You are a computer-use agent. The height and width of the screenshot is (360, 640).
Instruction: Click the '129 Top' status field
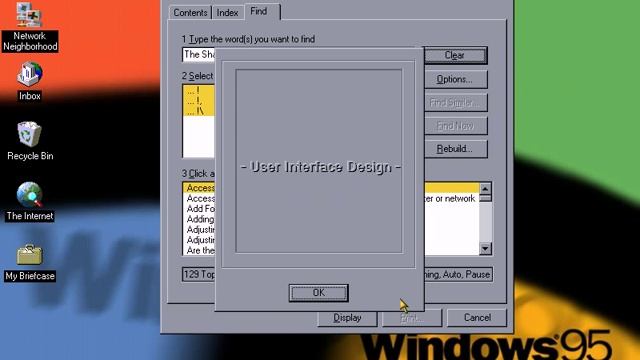pos(199,274)
